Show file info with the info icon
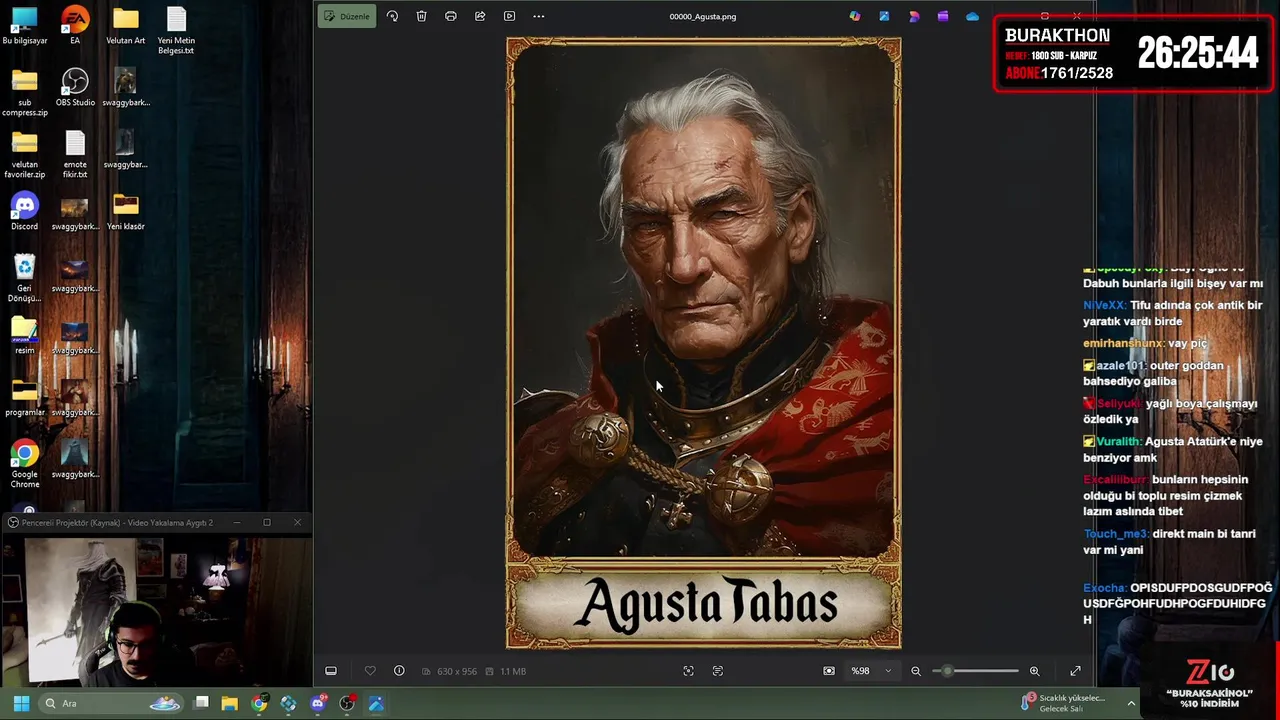Viewport: 1280px width, 720px height. (399, 671)
